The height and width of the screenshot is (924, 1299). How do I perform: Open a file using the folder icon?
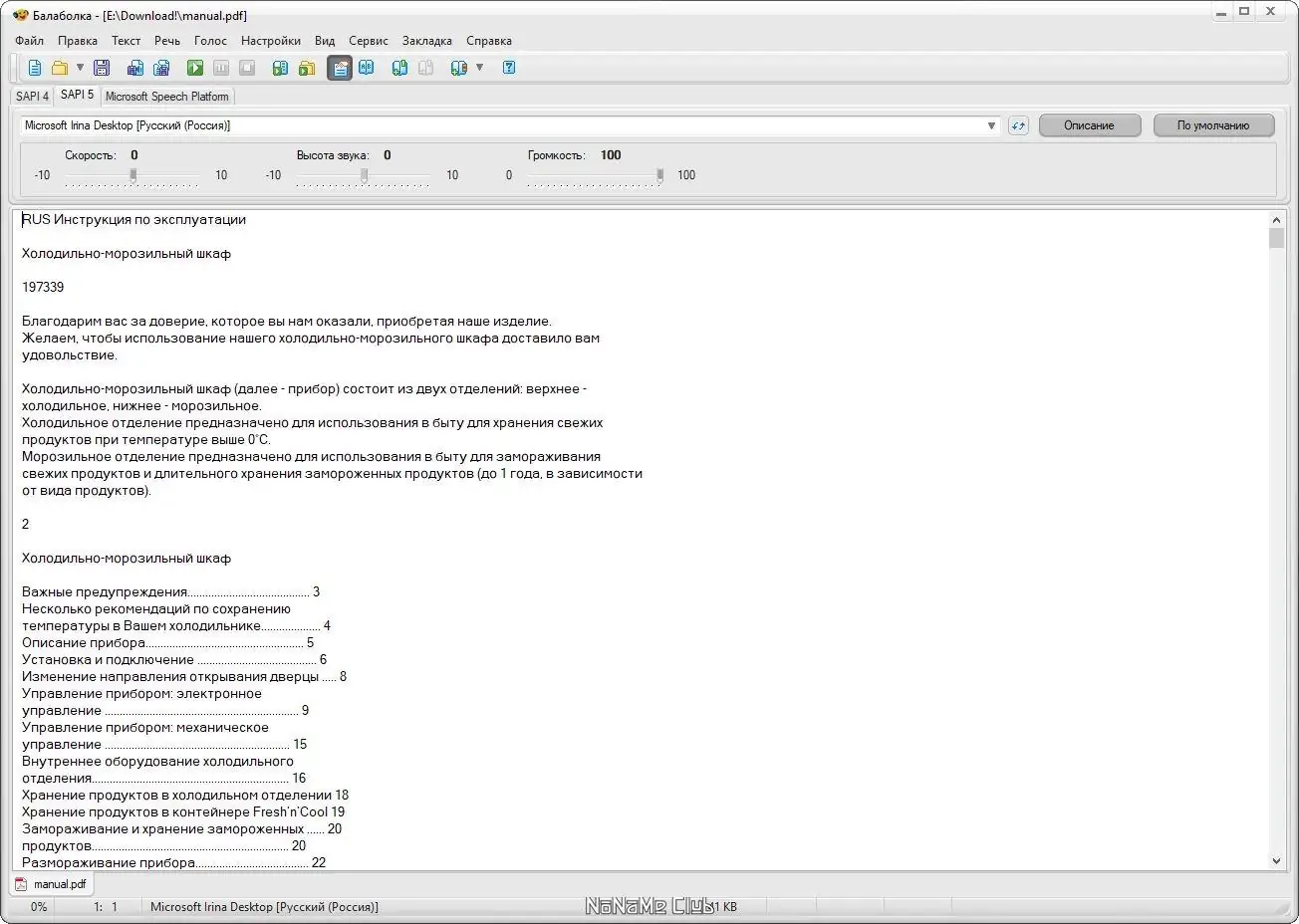pos(60,68)
